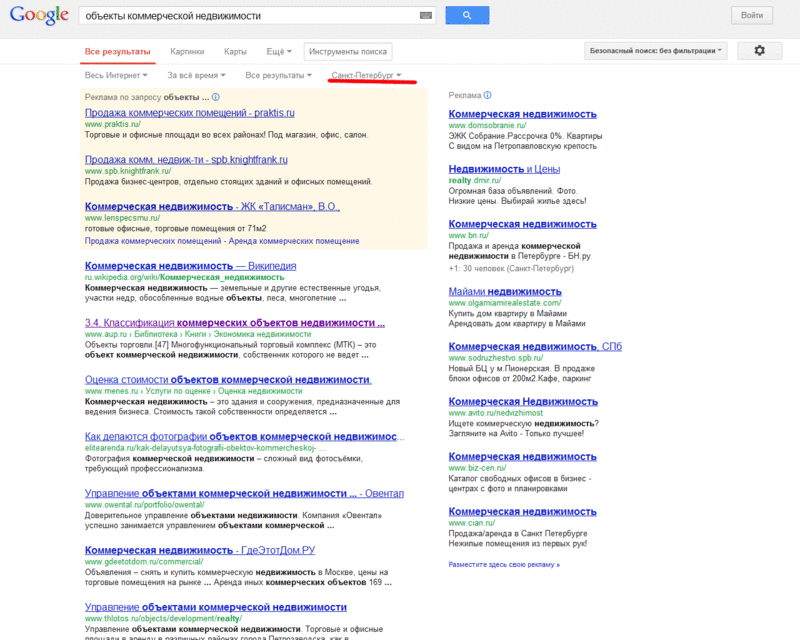Click the 'Войти' sign-in button

(752, 15)
